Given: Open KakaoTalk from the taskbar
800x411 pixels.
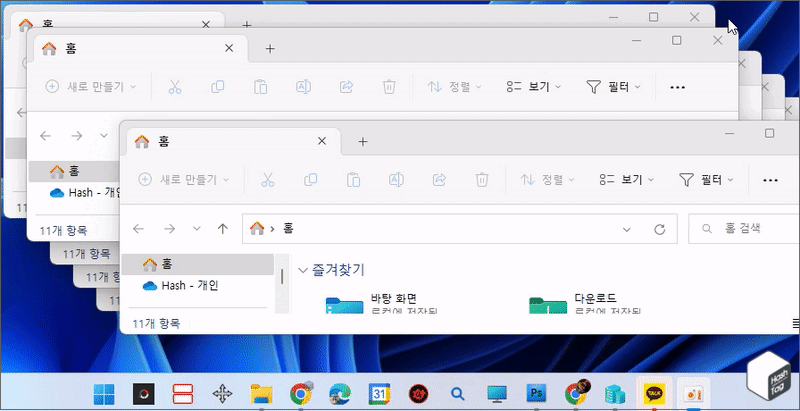Looking at the screenshot, I should [654, 394].
